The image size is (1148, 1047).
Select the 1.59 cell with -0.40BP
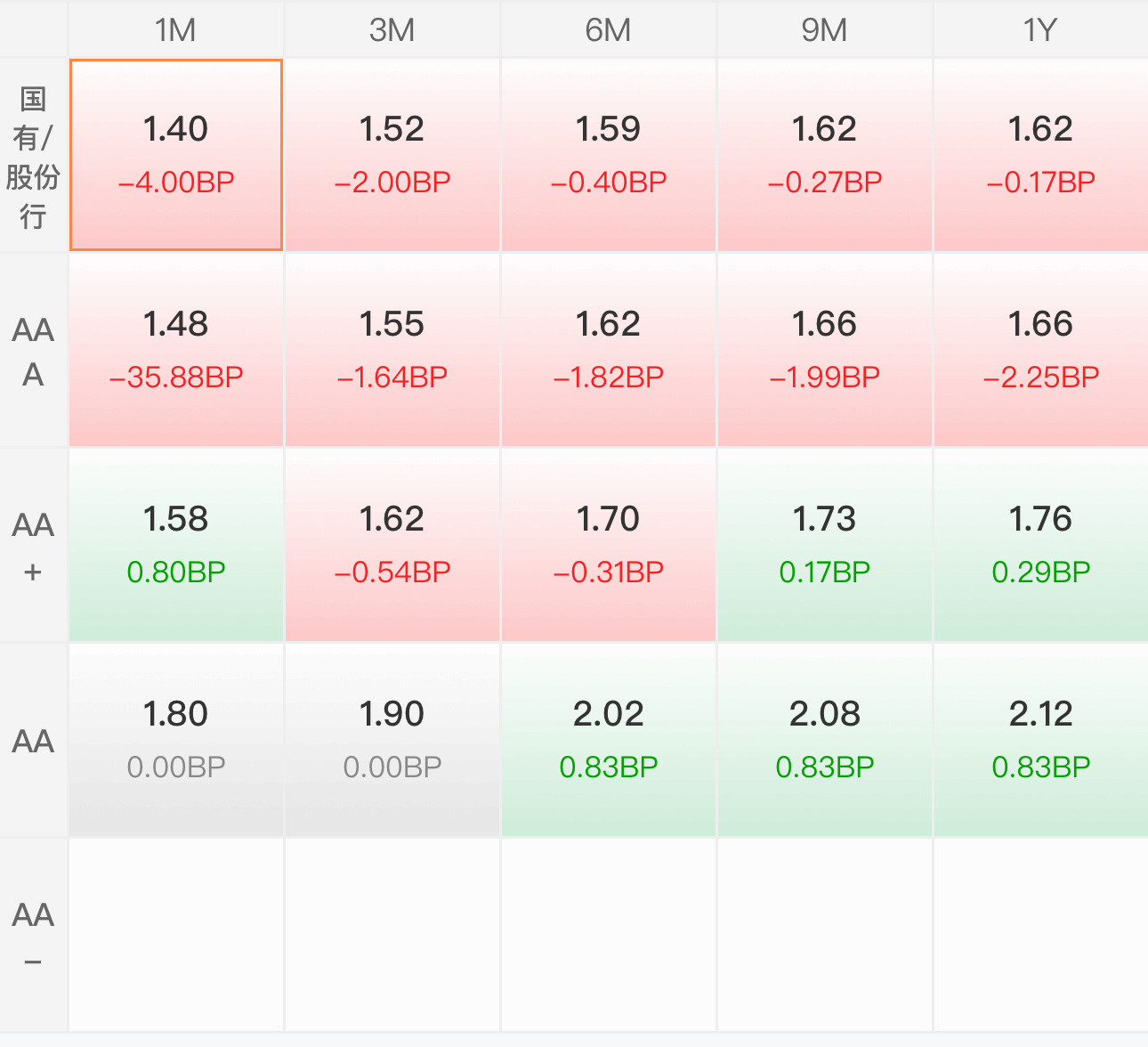coord(609,155)
